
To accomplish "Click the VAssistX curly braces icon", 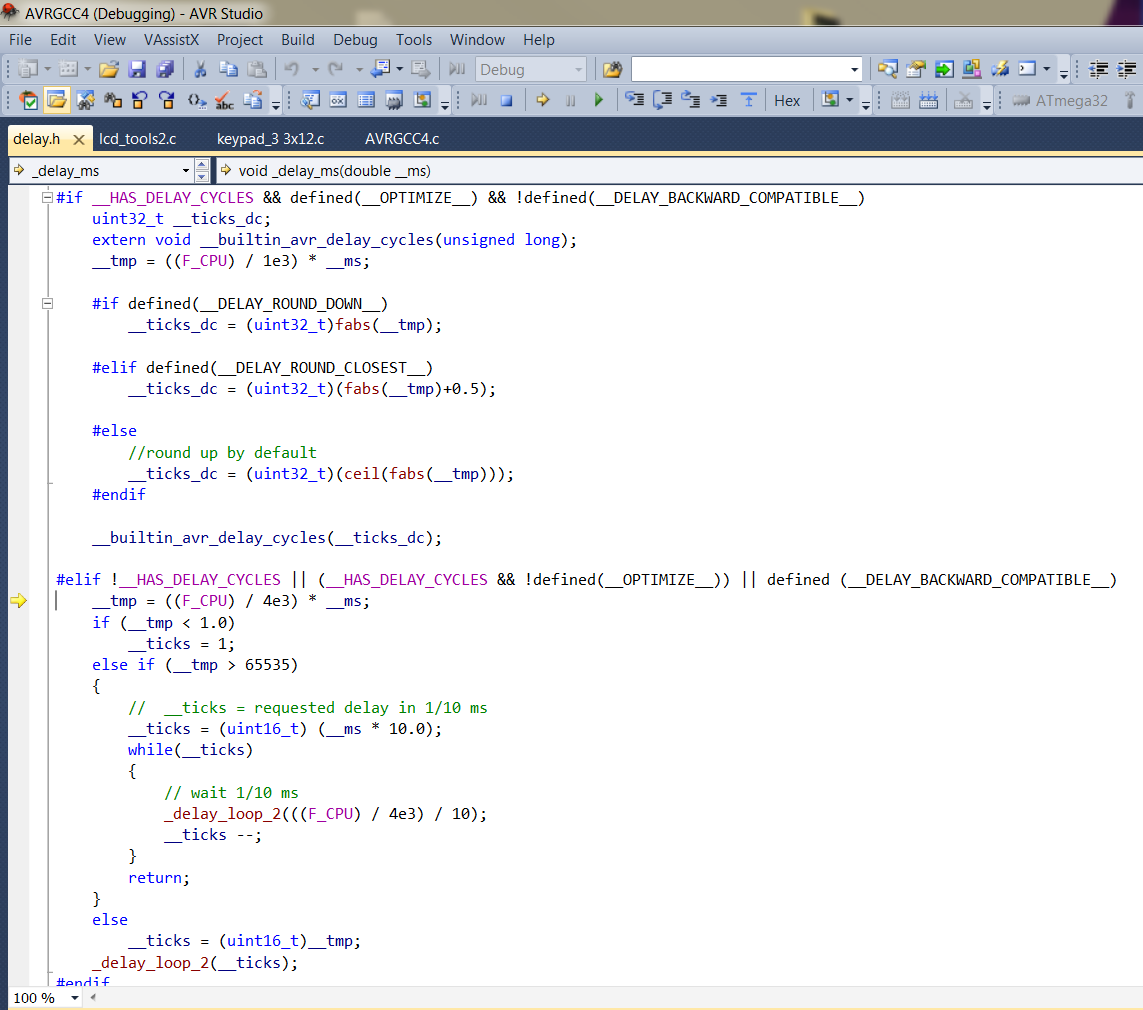I will click(x=196, y=101).
